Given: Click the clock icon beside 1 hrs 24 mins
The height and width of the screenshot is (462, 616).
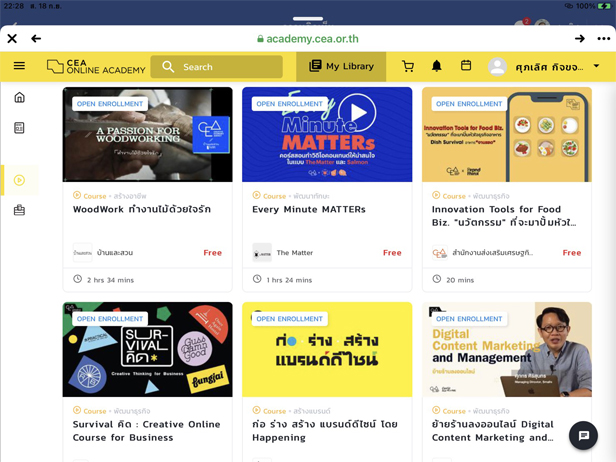Looking at the screenshot, I should coord(257,279).
